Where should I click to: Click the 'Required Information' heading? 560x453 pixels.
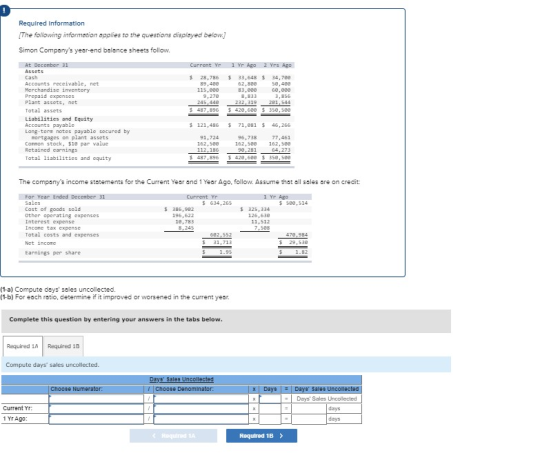[x=52, y=23]
